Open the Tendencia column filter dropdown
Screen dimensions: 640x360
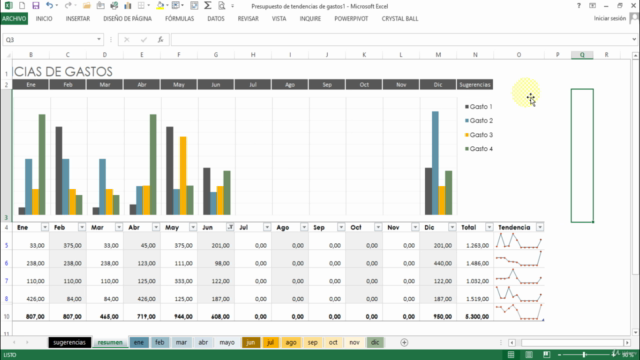click(x=540, y=227)
